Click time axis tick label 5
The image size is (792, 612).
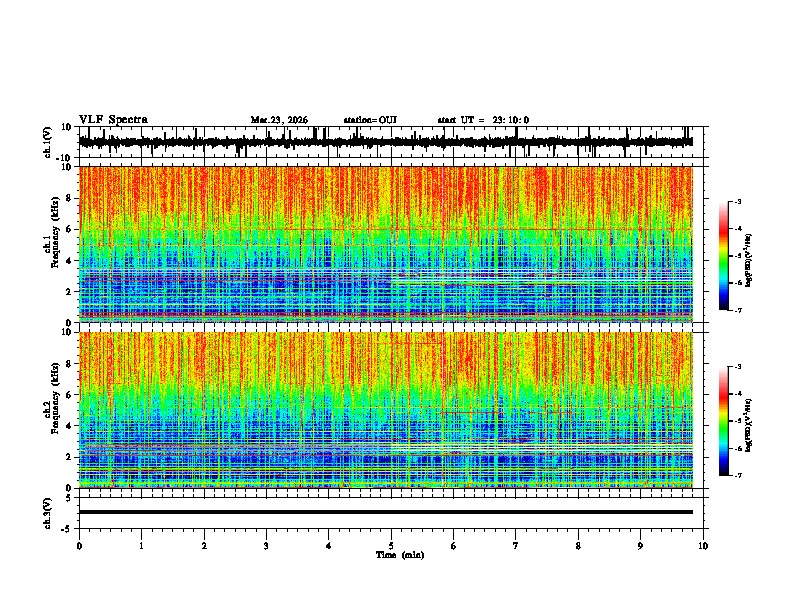[391, 545]
